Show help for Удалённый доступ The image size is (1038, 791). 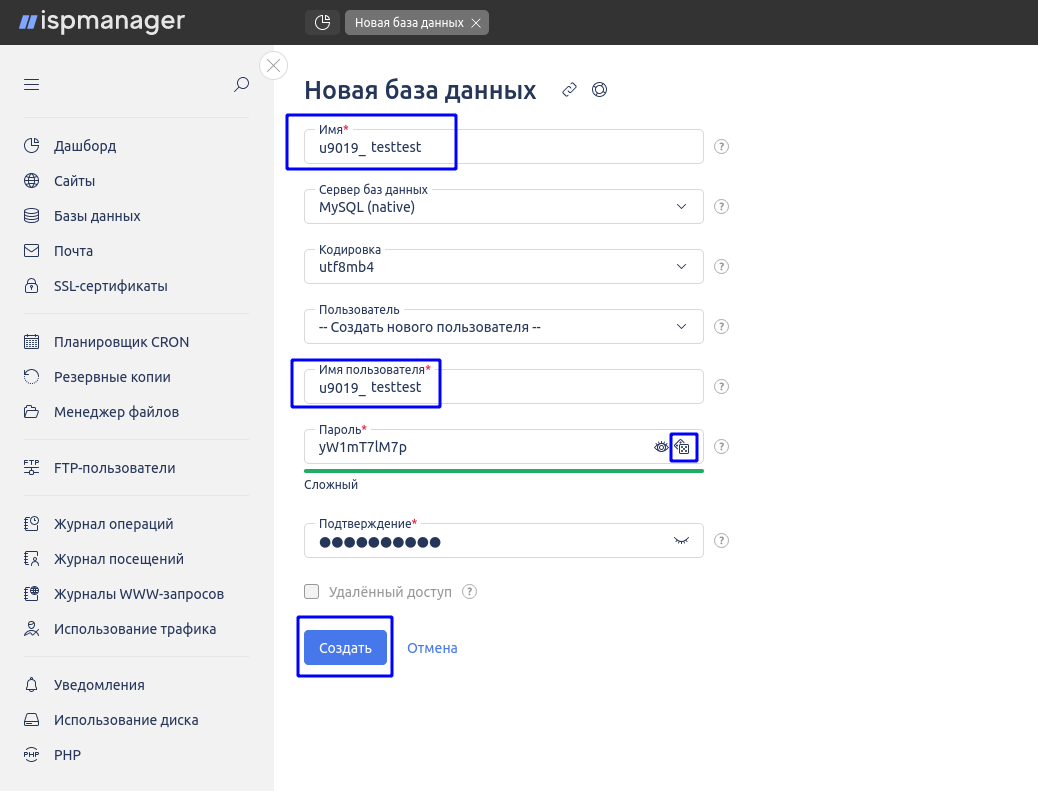[x=469, y=592]
